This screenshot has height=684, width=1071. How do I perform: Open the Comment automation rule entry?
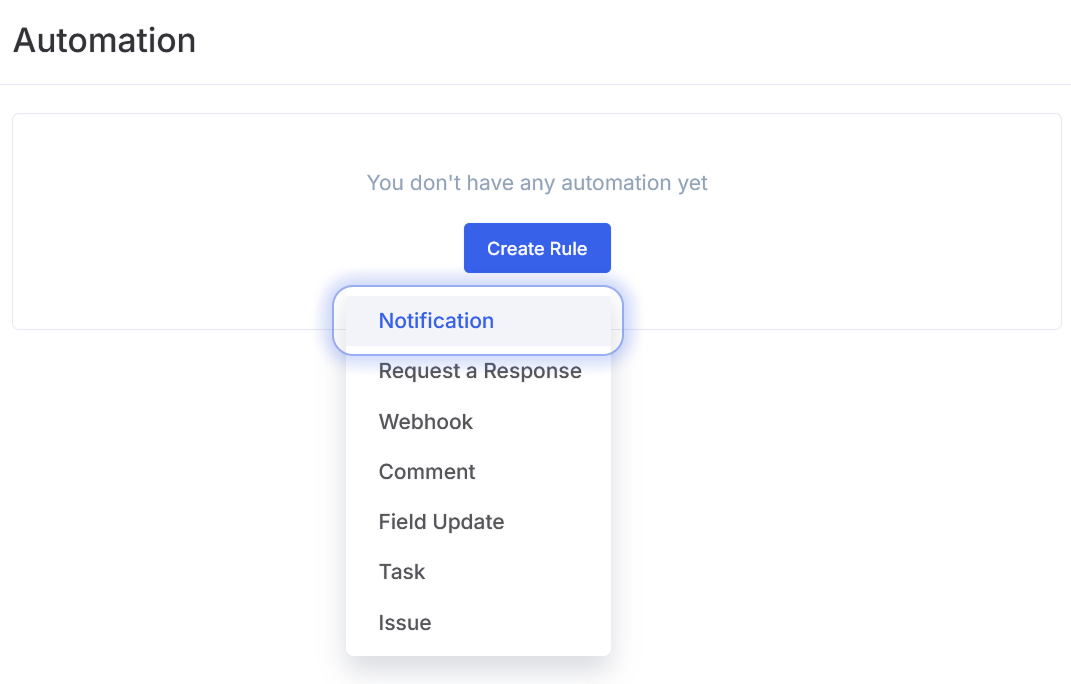coord(427,472)
